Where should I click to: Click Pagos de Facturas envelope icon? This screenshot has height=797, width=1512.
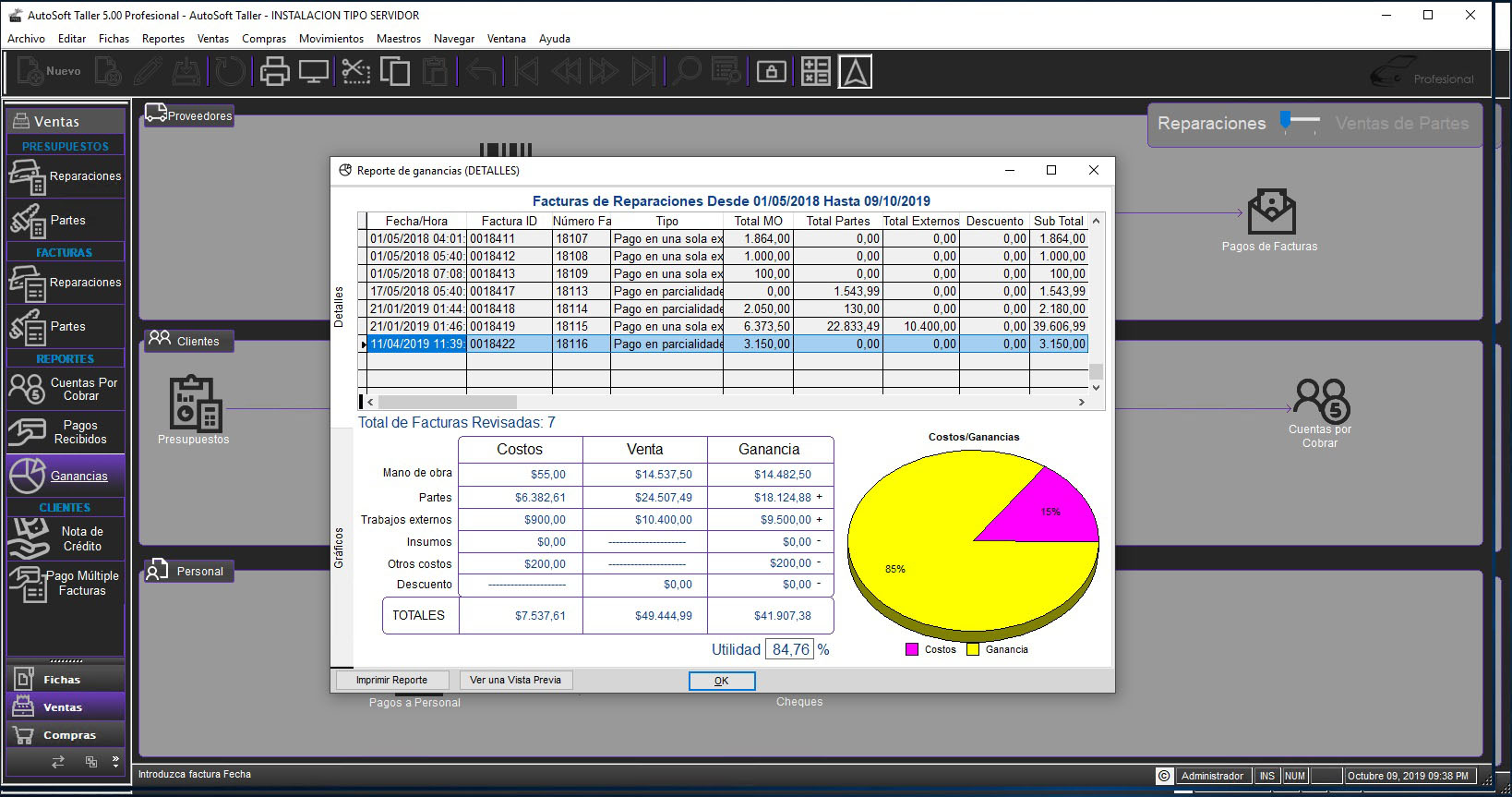pos(1271,211)
